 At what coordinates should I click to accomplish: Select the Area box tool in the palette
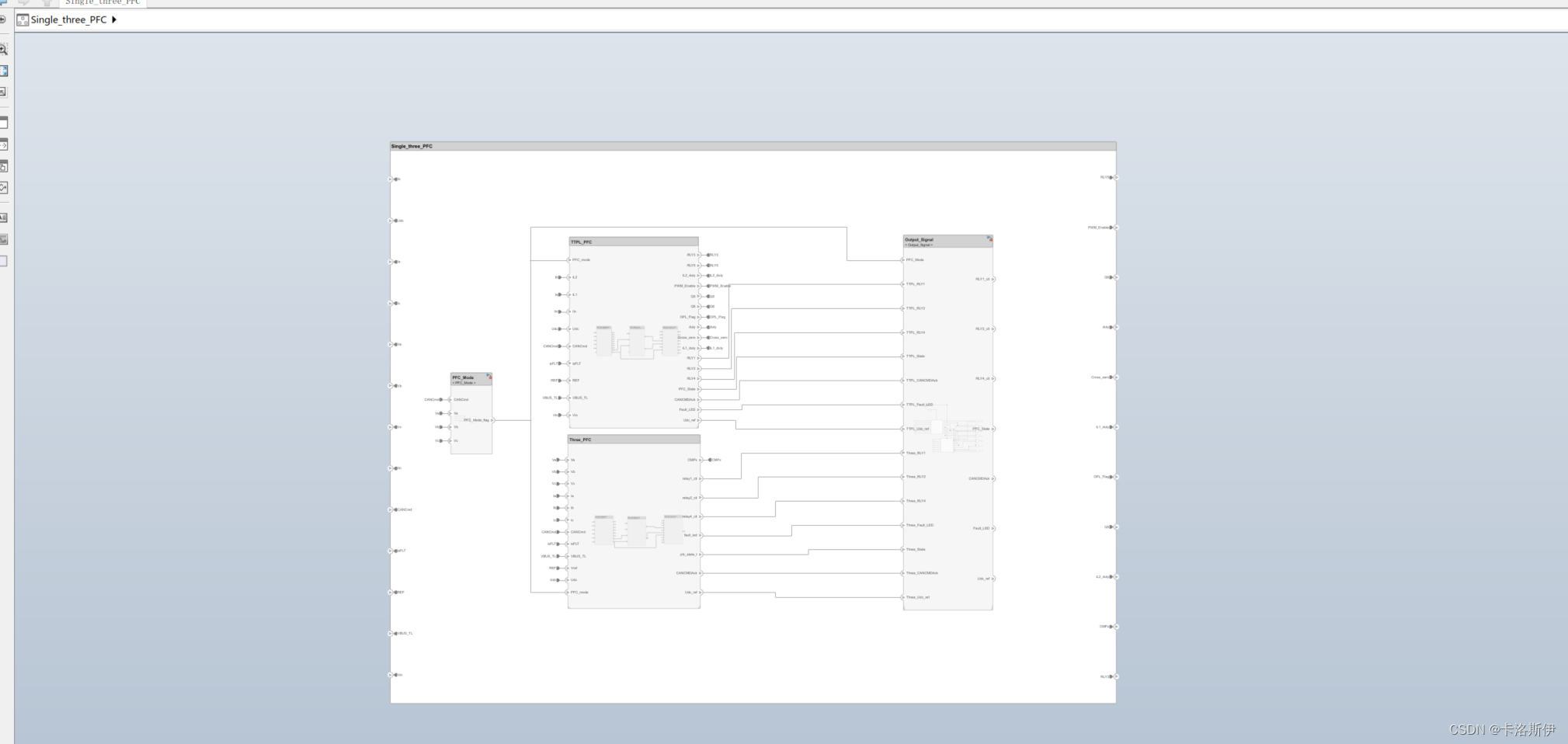pyautogui.click(x=4, y=261)
